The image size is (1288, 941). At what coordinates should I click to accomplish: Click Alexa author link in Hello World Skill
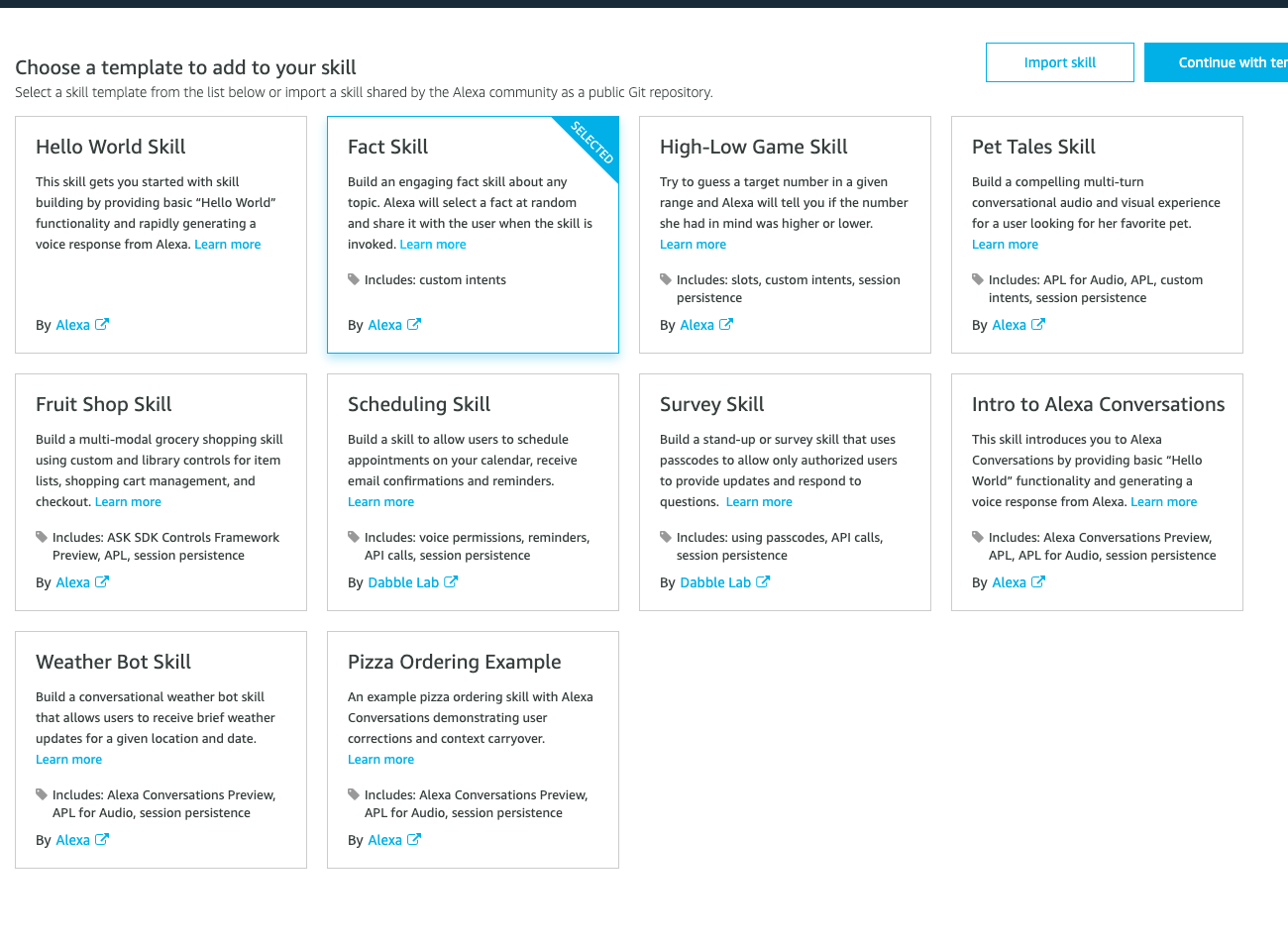pos(73,325)
